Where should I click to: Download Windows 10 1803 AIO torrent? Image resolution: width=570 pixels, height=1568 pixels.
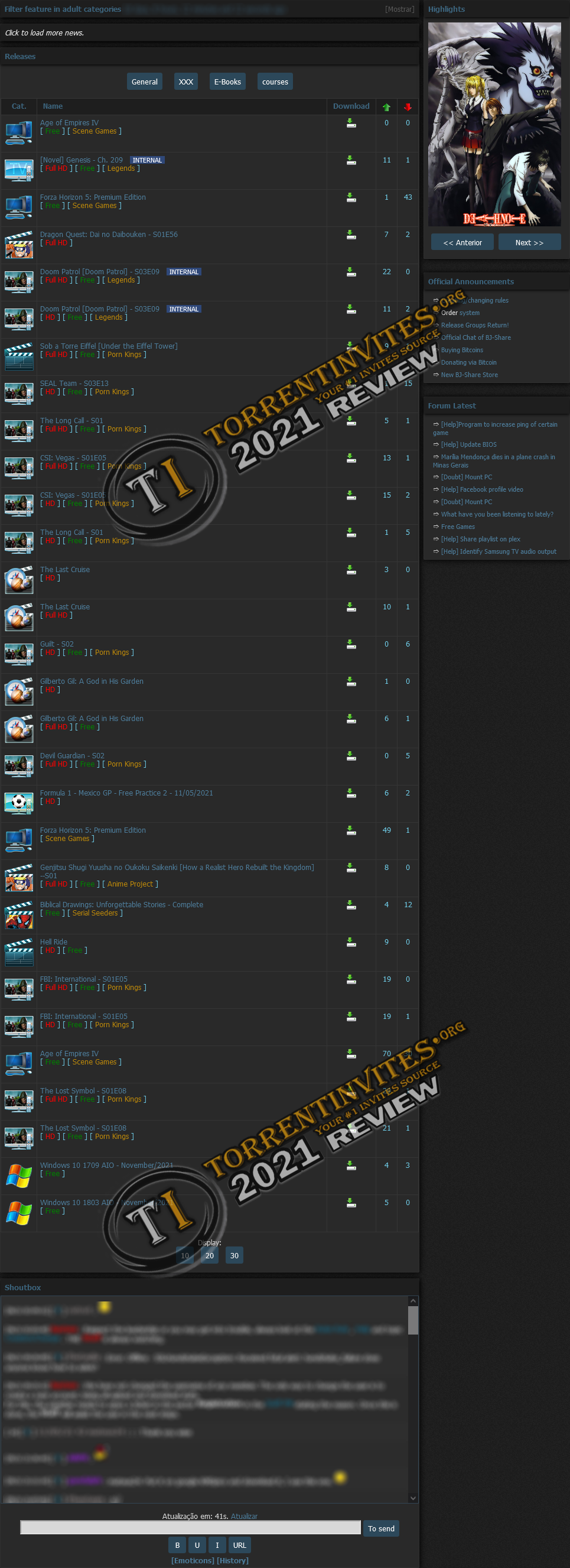(351, 1202)
